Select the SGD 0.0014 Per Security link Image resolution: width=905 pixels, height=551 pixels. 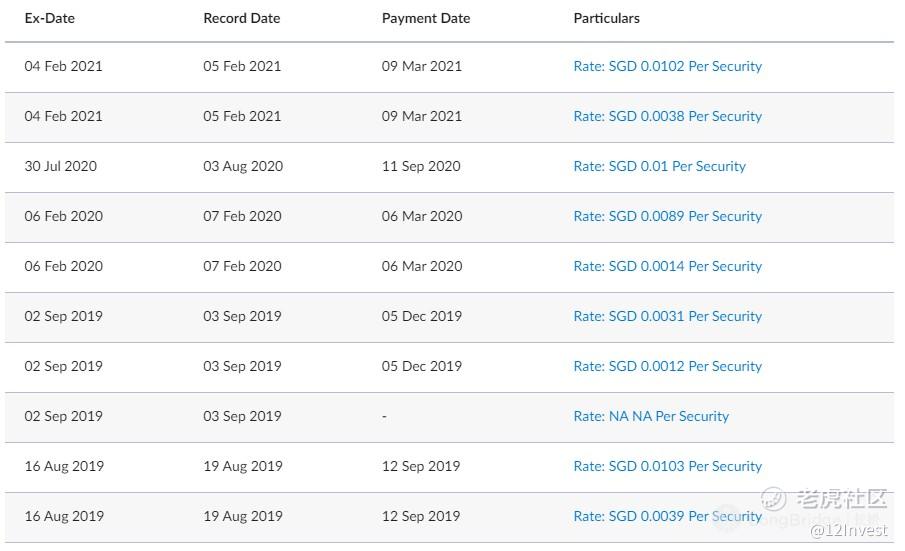tap(667, 266)
